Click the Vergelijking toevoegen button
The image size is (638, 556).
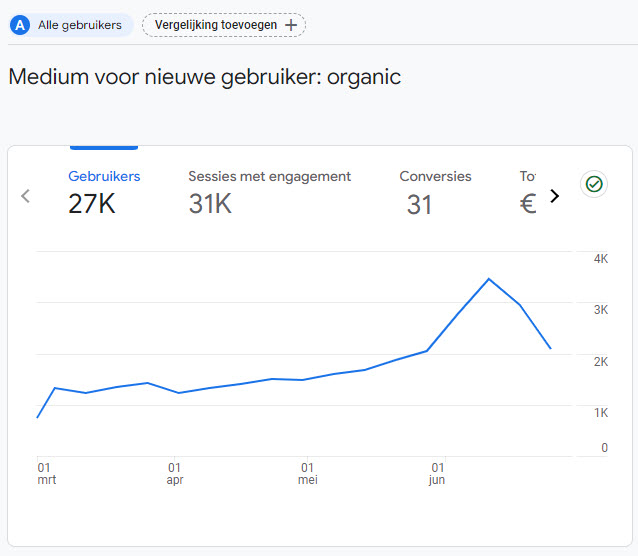(224, 25)
